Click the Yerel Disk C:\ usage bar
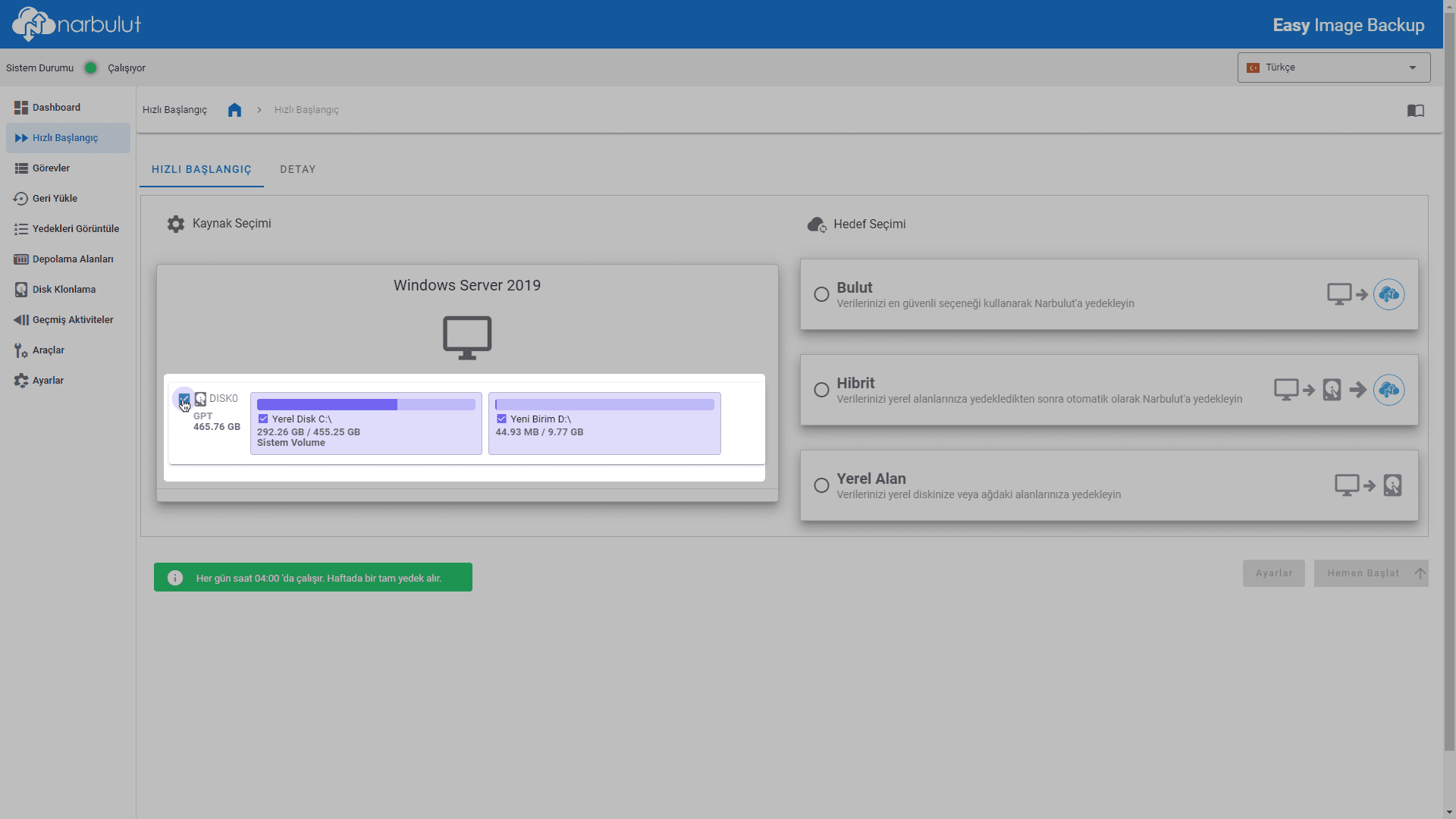This screenshot has height=819, width=1456. [x=366, y=405]
